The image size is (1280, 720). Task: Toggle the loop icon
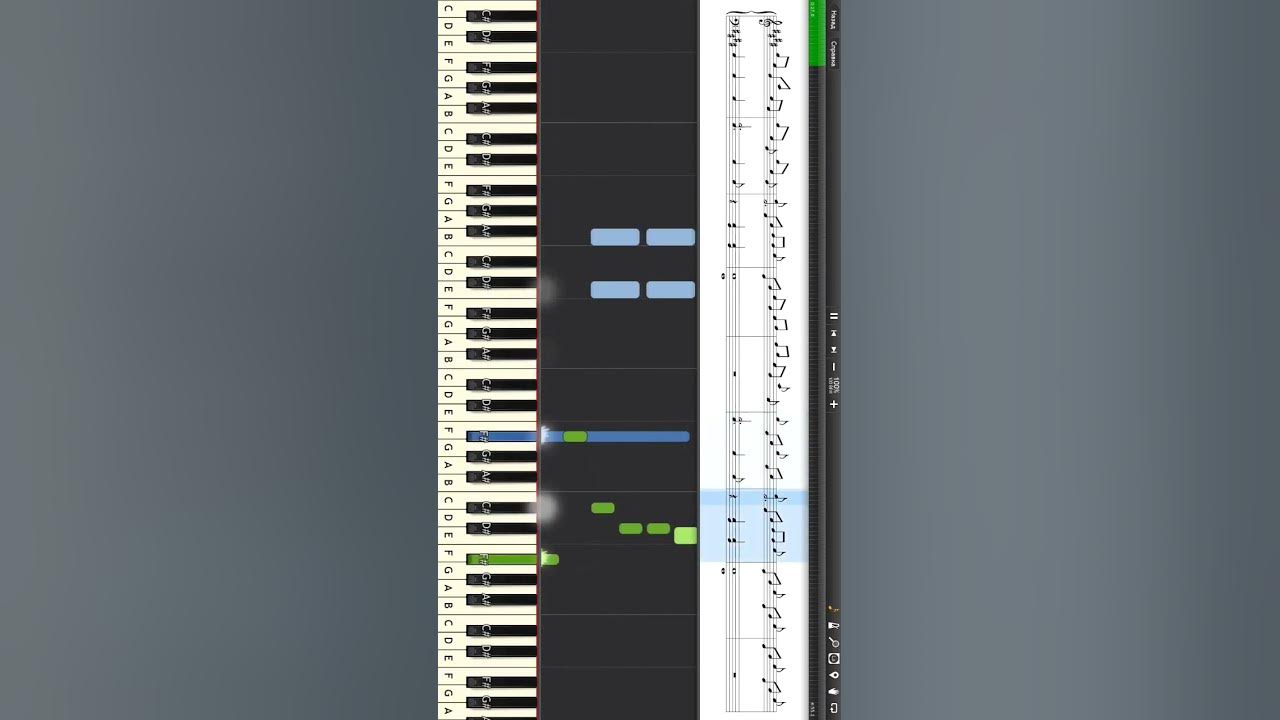[x=834, y=708]
